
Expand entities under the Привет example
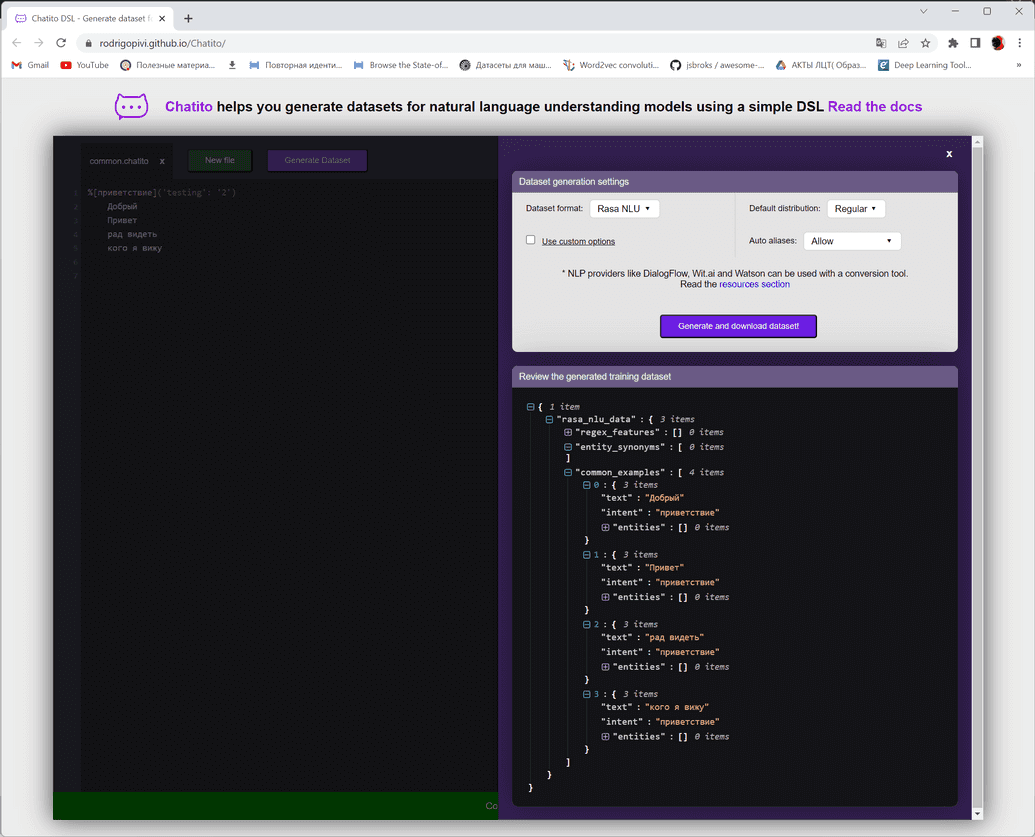coord(605,597)
